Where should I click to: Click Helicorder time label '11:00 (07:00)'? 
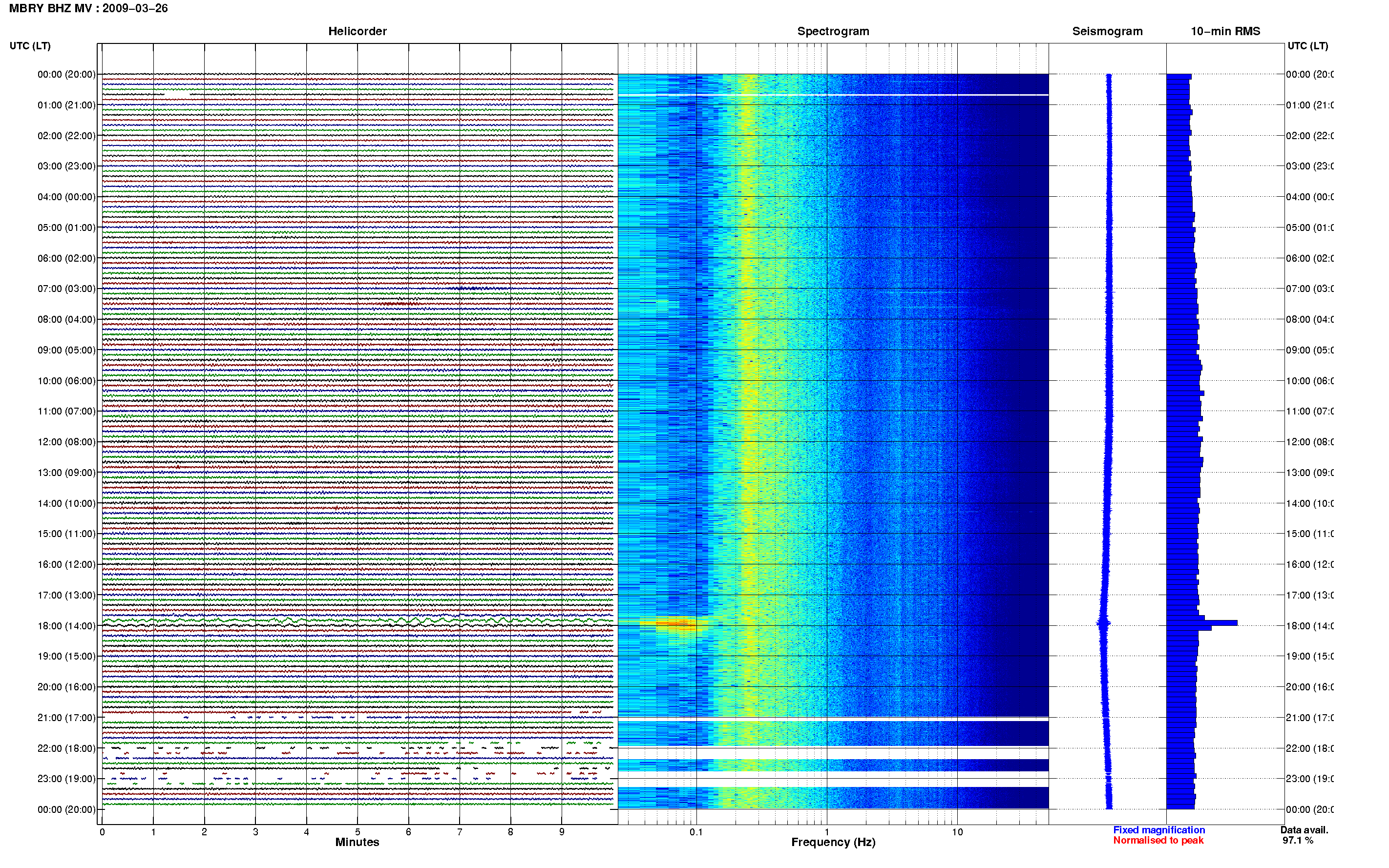(66, 412)
